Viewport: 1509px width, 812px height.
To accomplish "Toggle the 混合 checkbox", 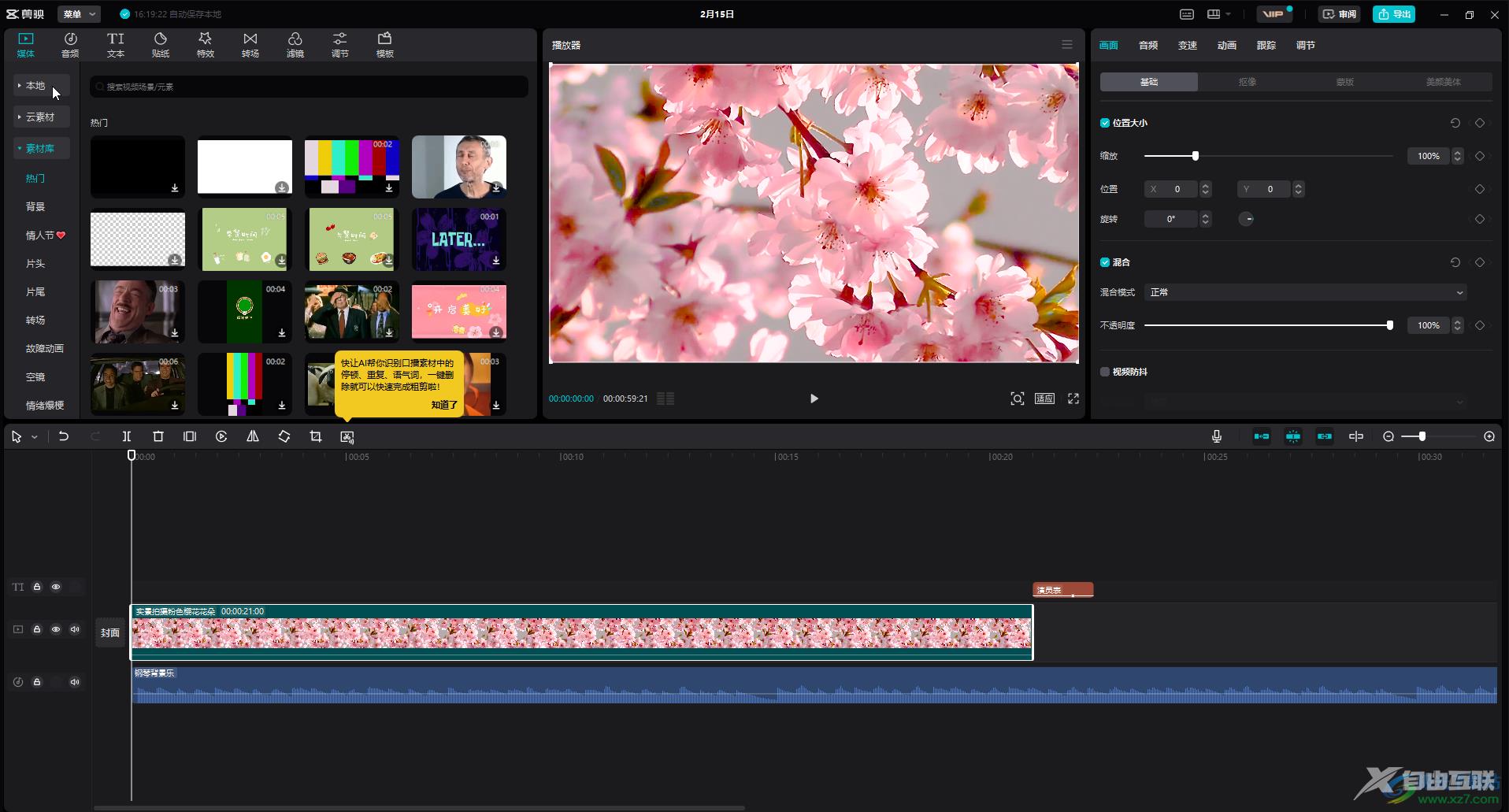I will coord(1105,262).
